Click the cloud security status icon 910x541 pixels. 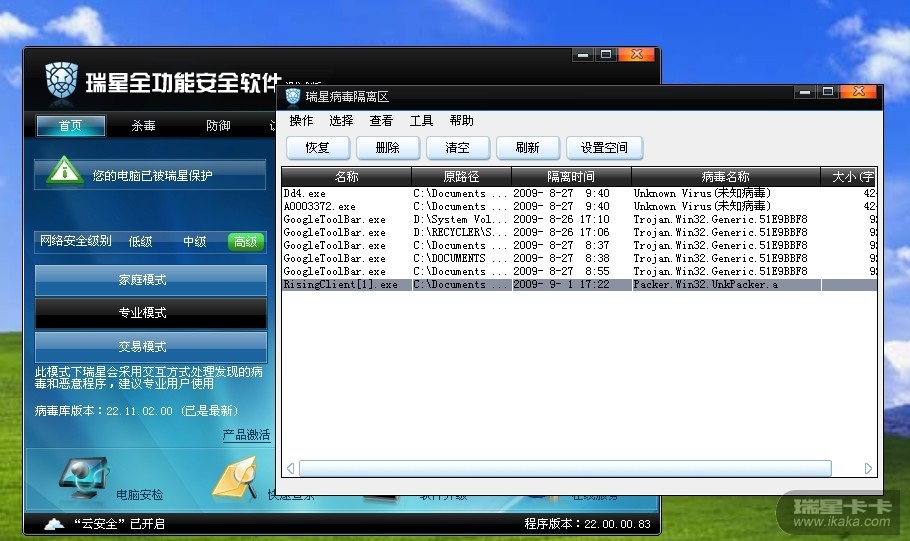(x=54, y=524)
